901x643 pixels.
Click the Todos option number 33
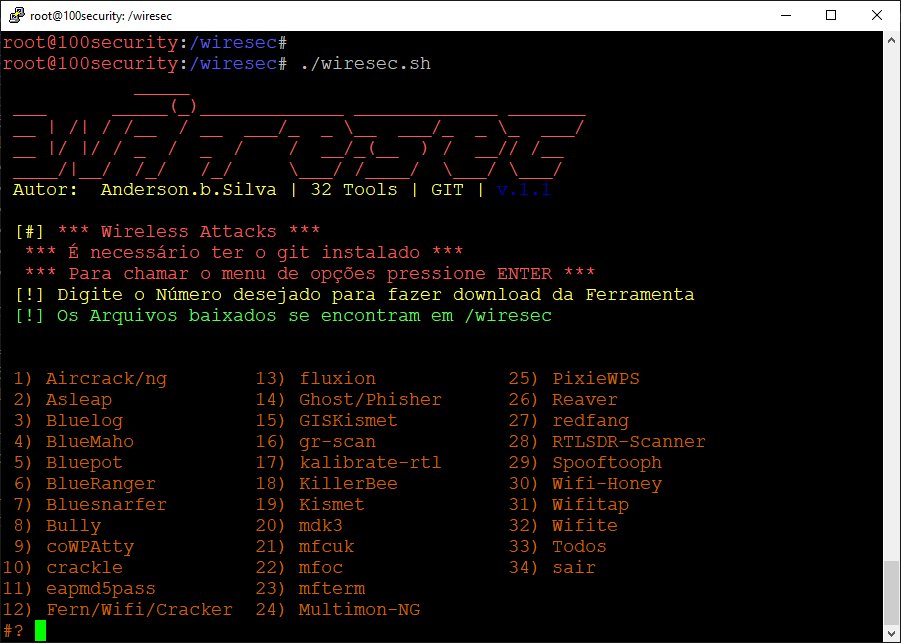point(557,546)
